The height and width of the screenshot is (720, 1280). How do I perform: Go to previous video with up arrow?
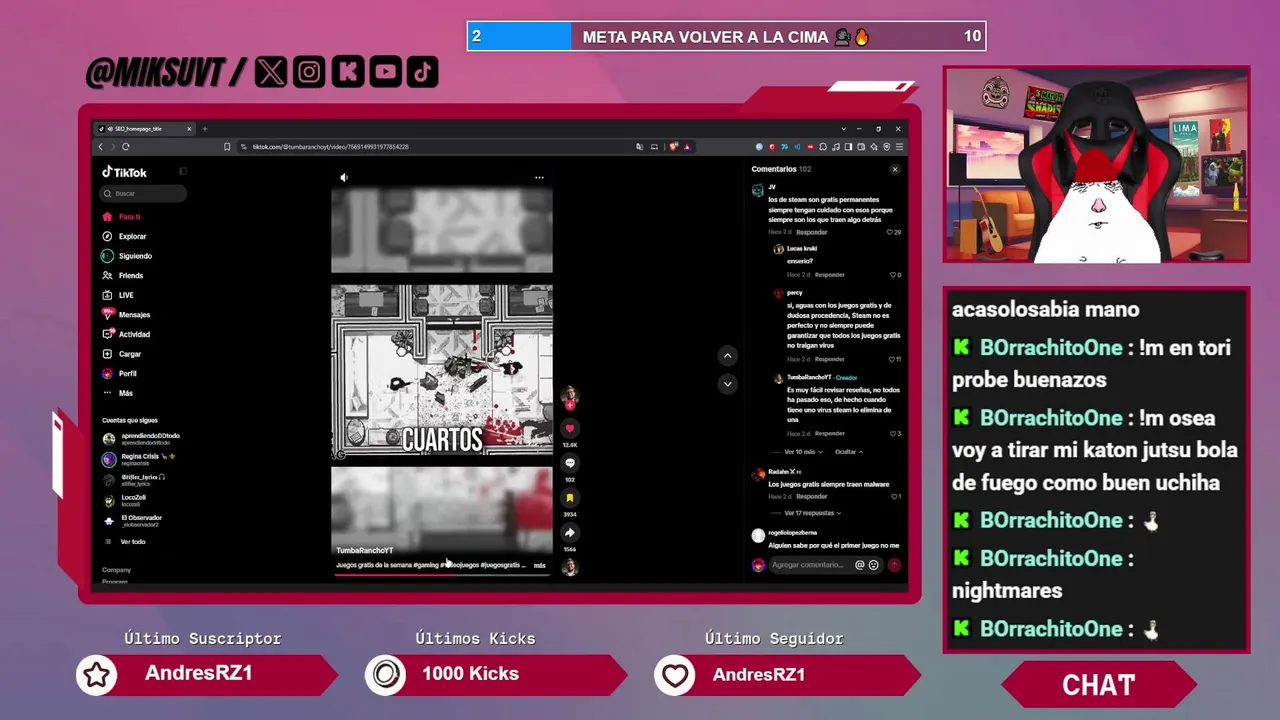728,355
